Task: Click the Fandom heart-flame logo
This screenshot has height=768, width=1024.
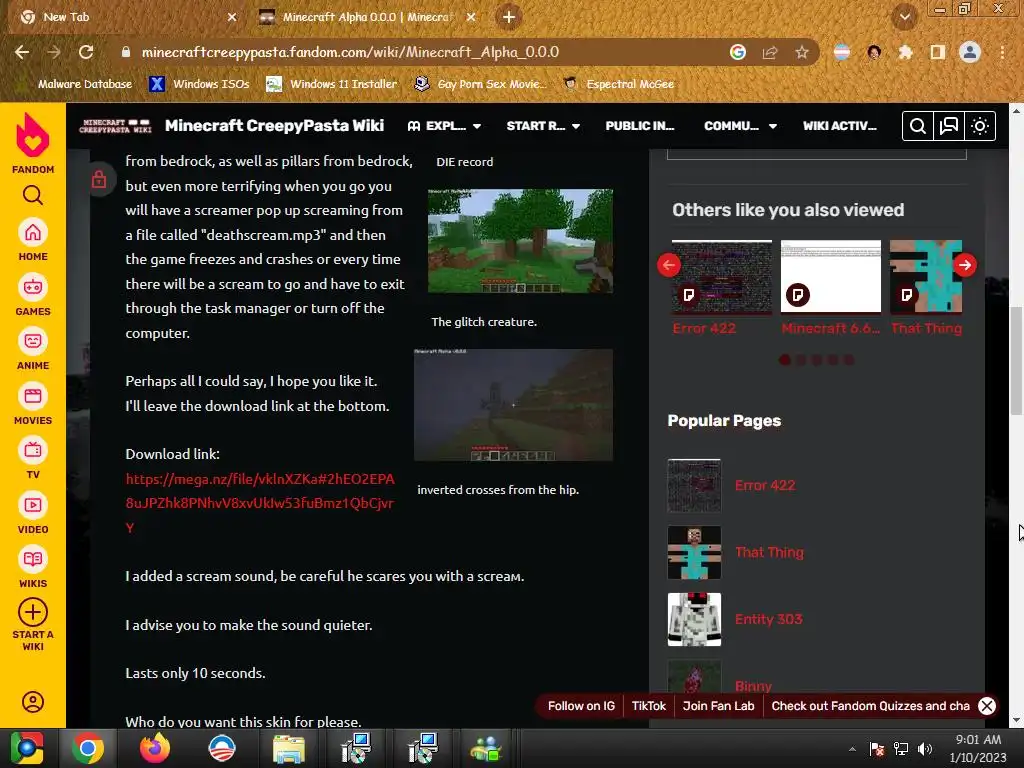Action: 33,135
